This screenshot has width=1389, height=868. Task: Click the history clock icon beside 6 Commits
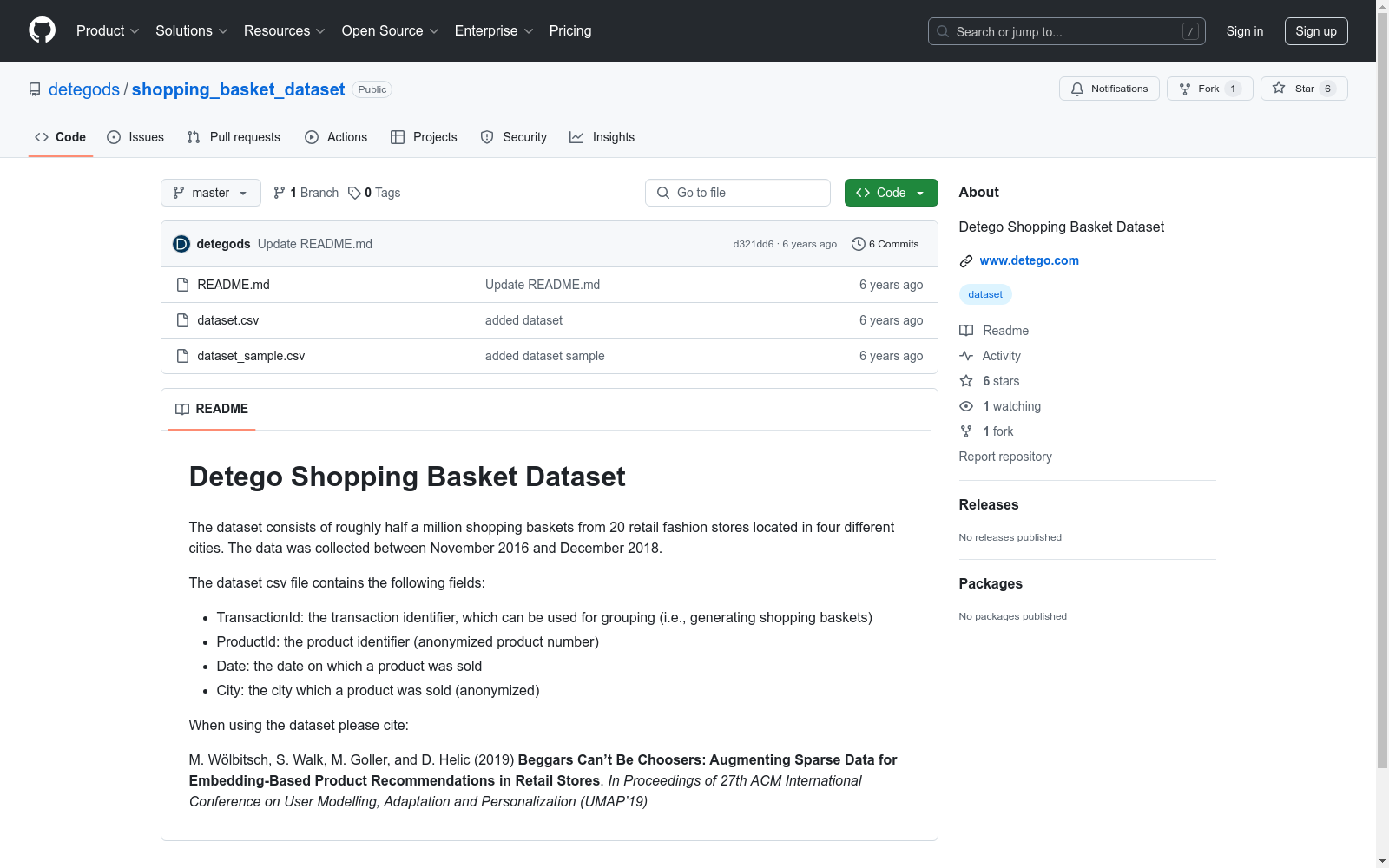click(x=859, y=244)
